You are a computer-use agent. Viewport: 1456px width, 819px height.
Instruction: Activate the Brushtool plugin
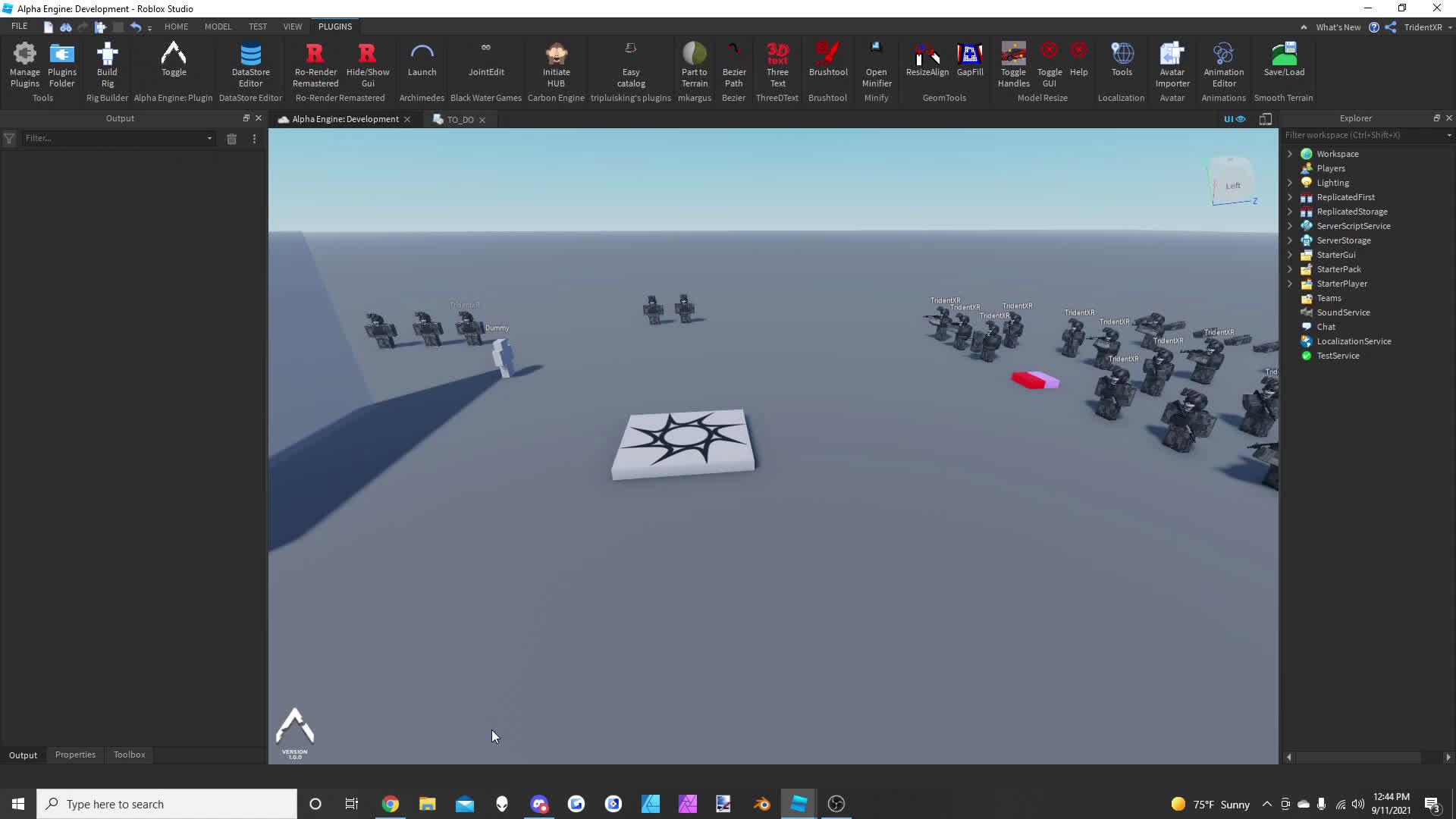pyautogui.click(x=827, y=64)
